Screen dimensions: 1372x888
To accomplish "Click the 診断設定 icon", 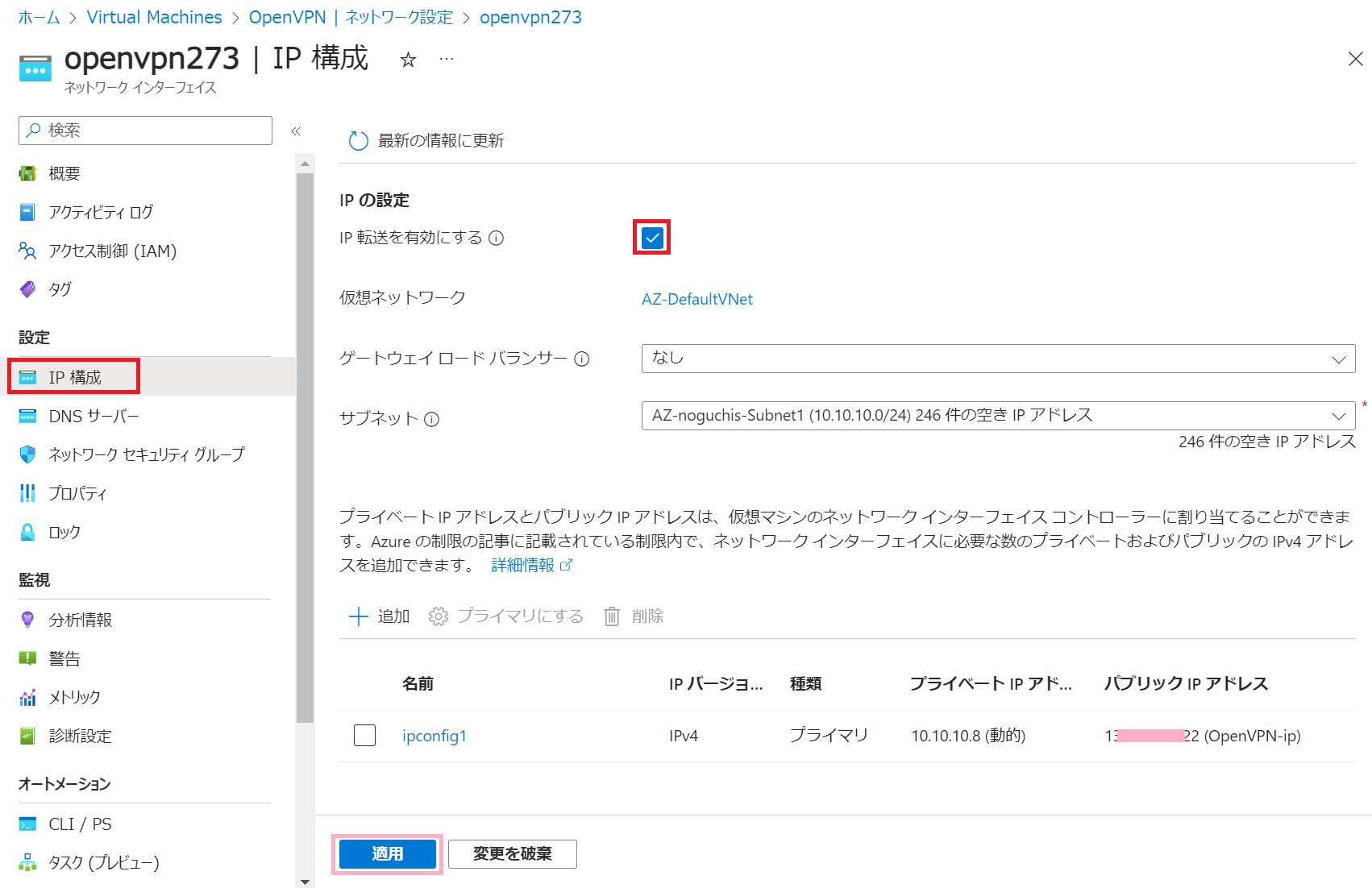I will pos(27,736).
